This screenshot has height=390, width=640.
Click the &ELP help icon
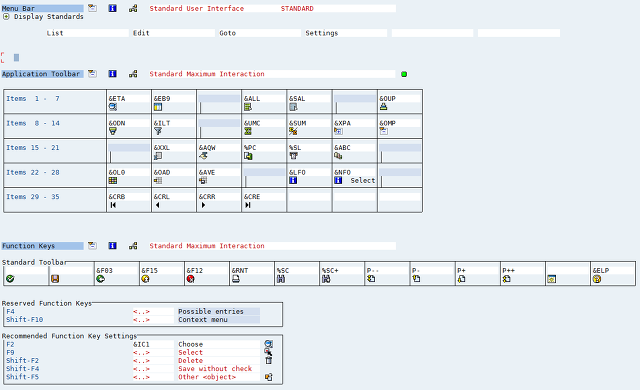[597, 279]
